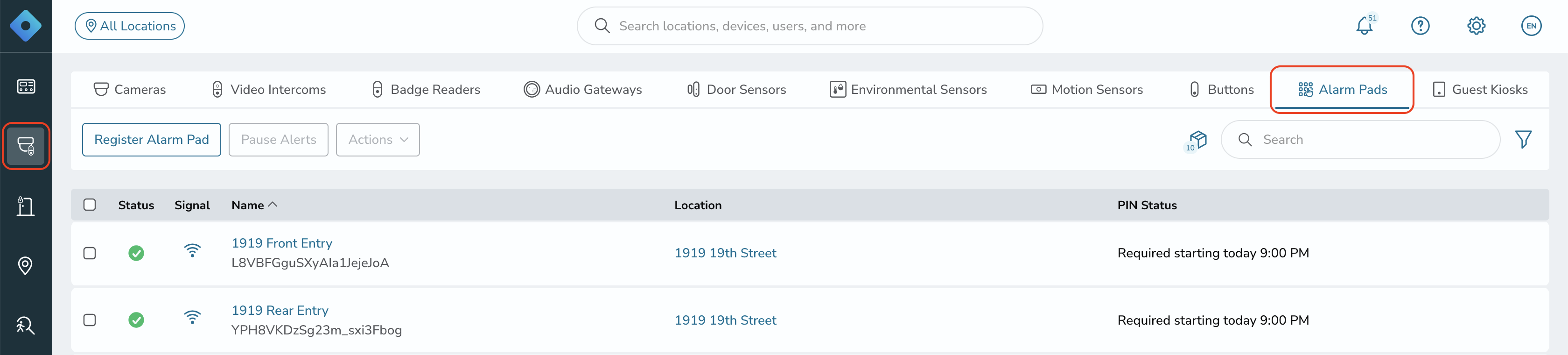Switch to the Buttons tab
Image resolution: width=1568 pixels, height=355 pixels.
click(x=1221, y=90)
